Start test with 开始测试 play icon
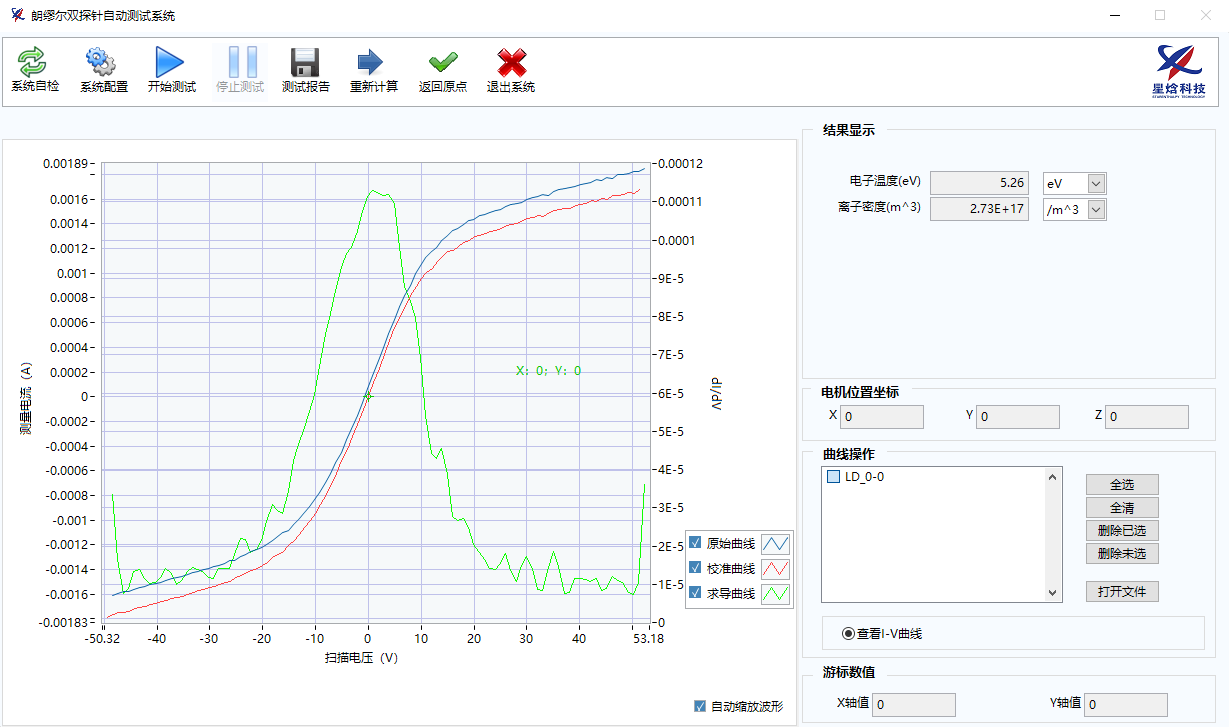The width and height of the screenshot is (1229, 727). [x=171, y=63]
